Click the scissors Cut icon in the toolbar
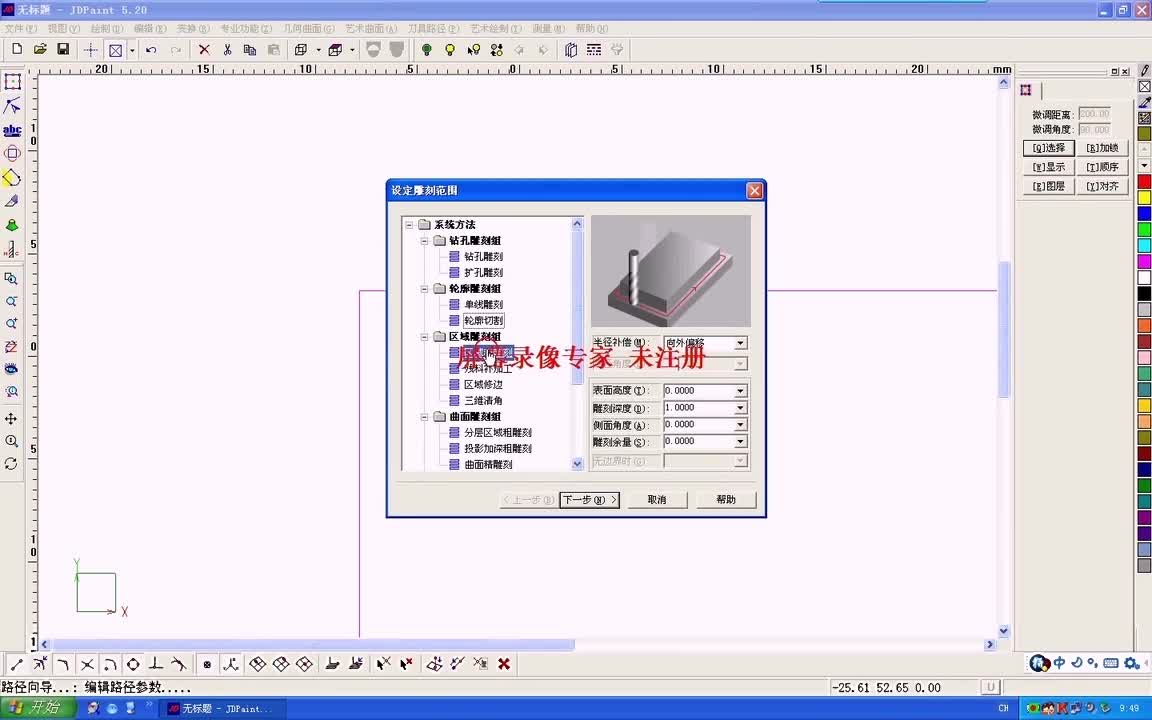Image resolution: width=1152 pixels, height=720 pixels. coord(226,49)
